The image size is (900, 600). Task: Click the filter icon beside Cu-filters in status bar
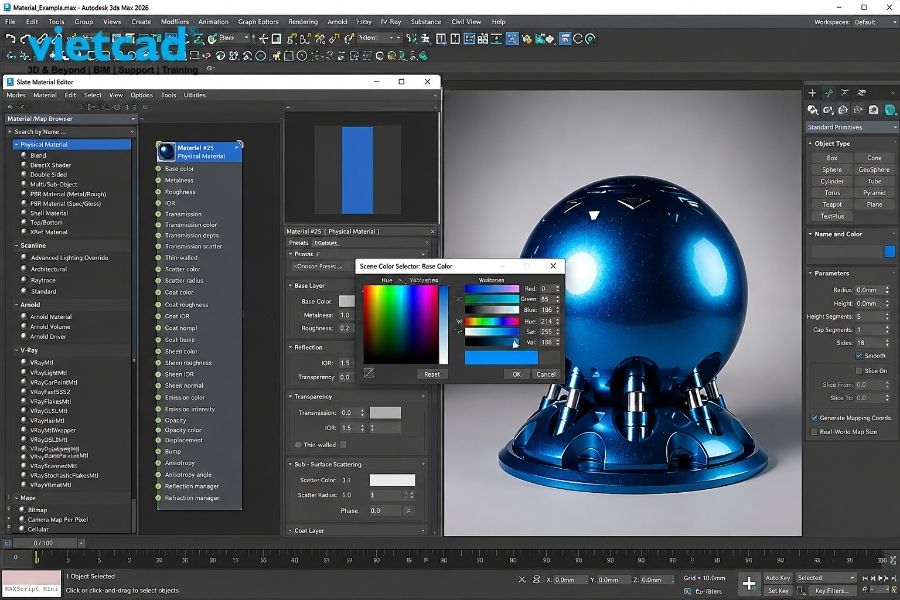(x=688, y=591)
